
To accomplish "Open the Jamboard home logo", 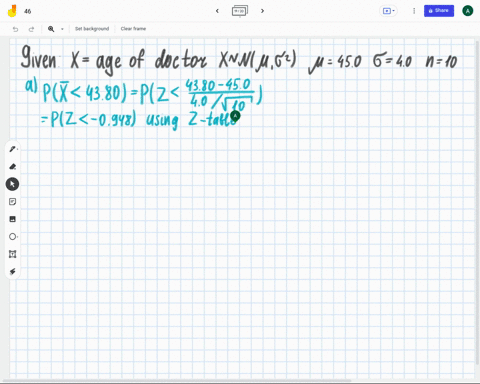I will pyautogui.click(x=12, y=11).
